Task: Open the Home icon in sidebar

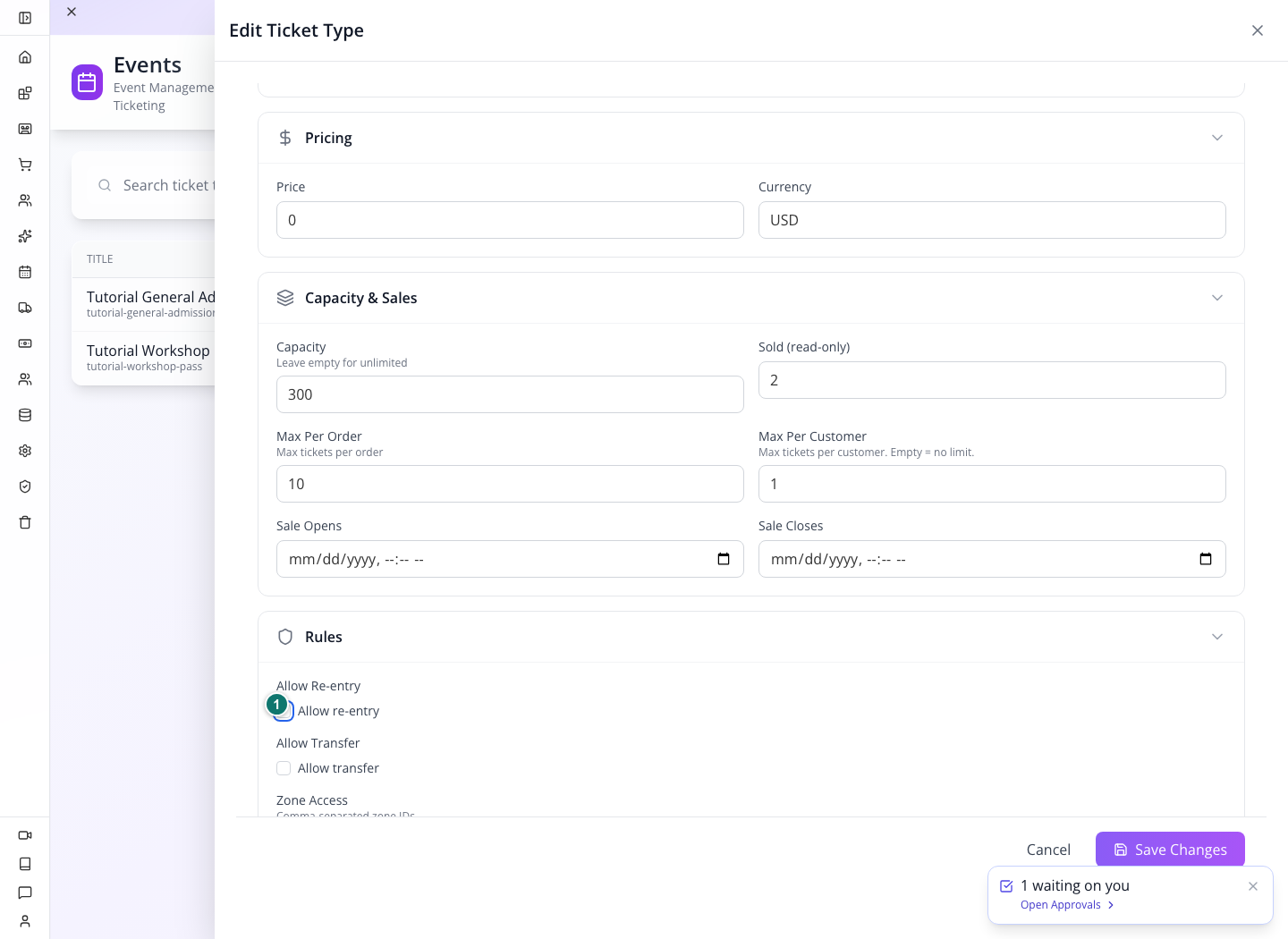Action: point(25,57)
